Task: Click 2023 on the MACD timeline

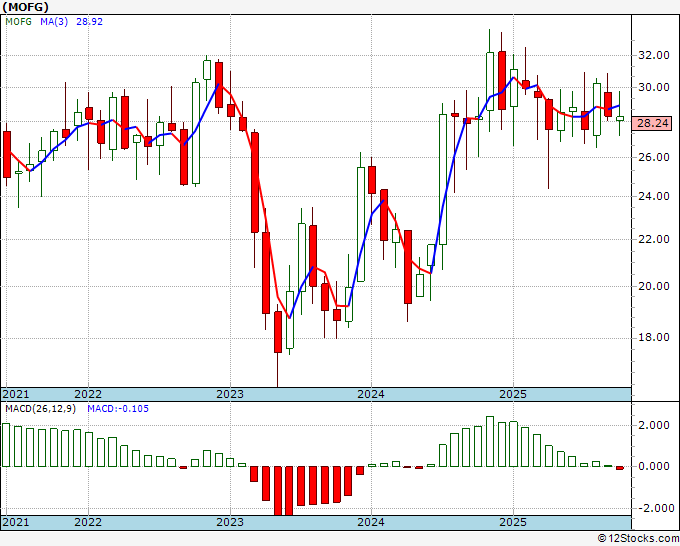Action: [230, 522]
